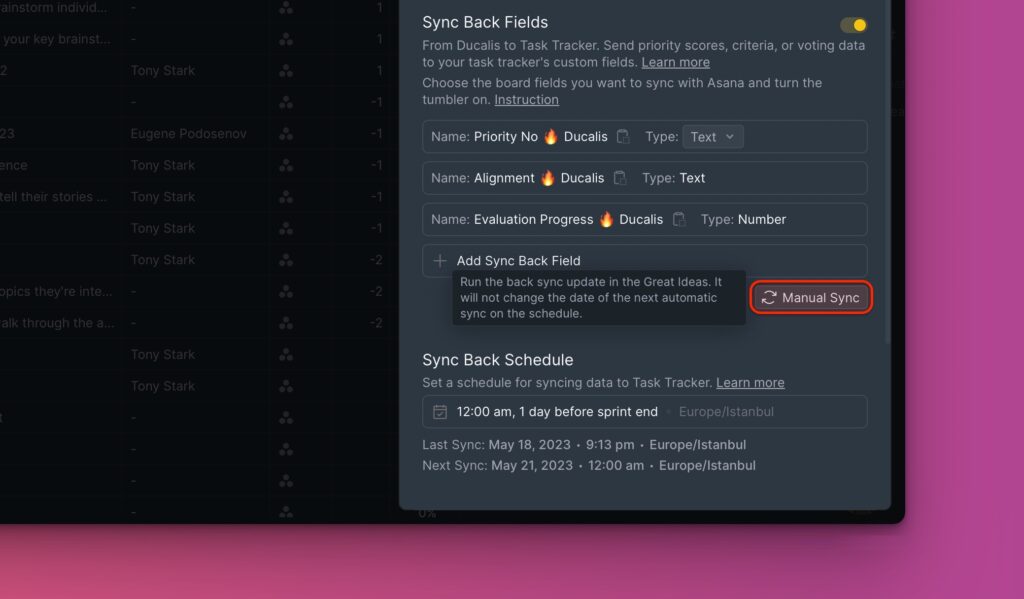Click the 'tell their stories' task row text
The width and height of the screenshot is (1024, 599).
click(x=53, y=197)
